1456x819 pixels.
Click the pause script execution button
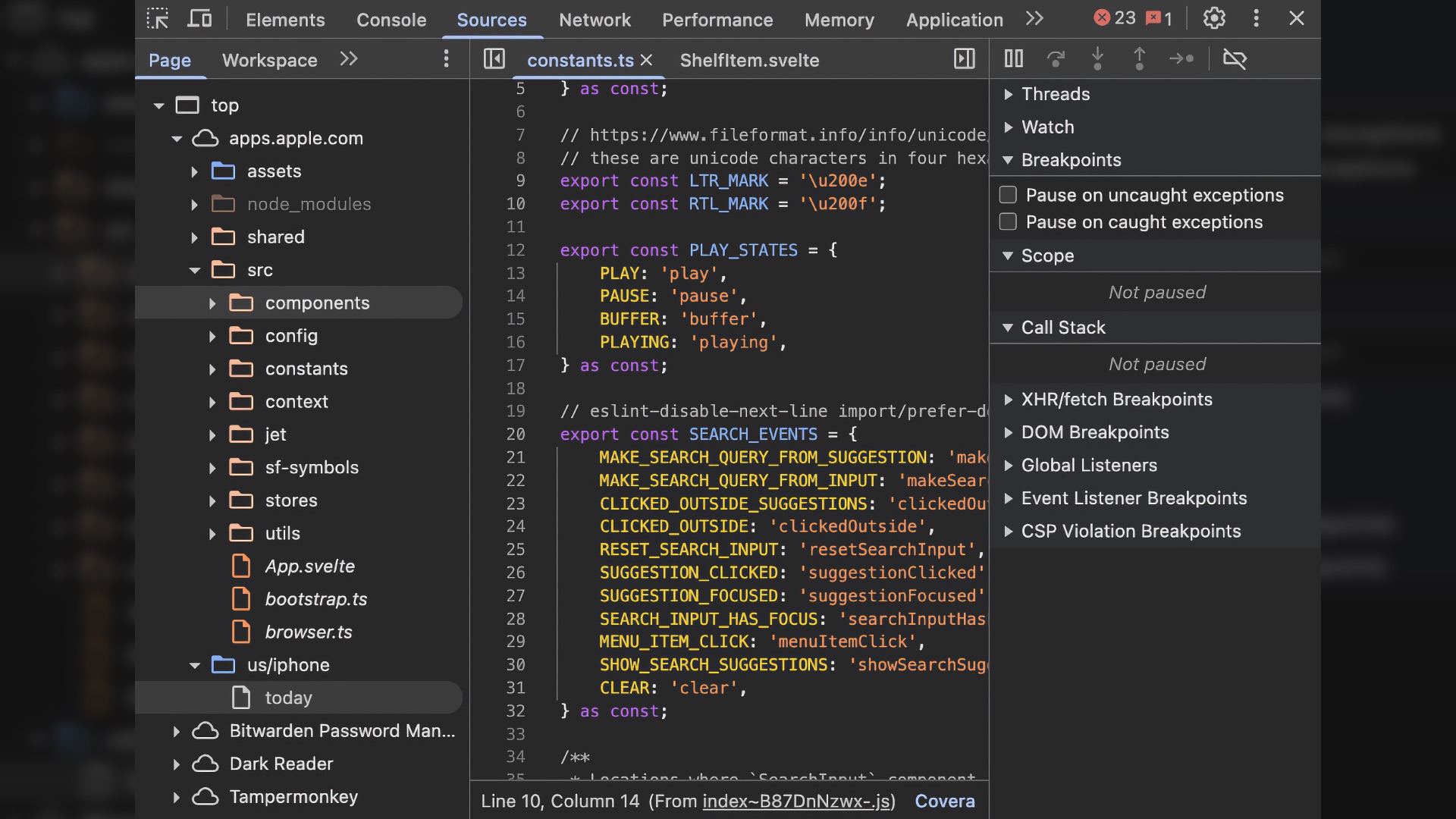pyautogui.click(x=1014, y=59)
